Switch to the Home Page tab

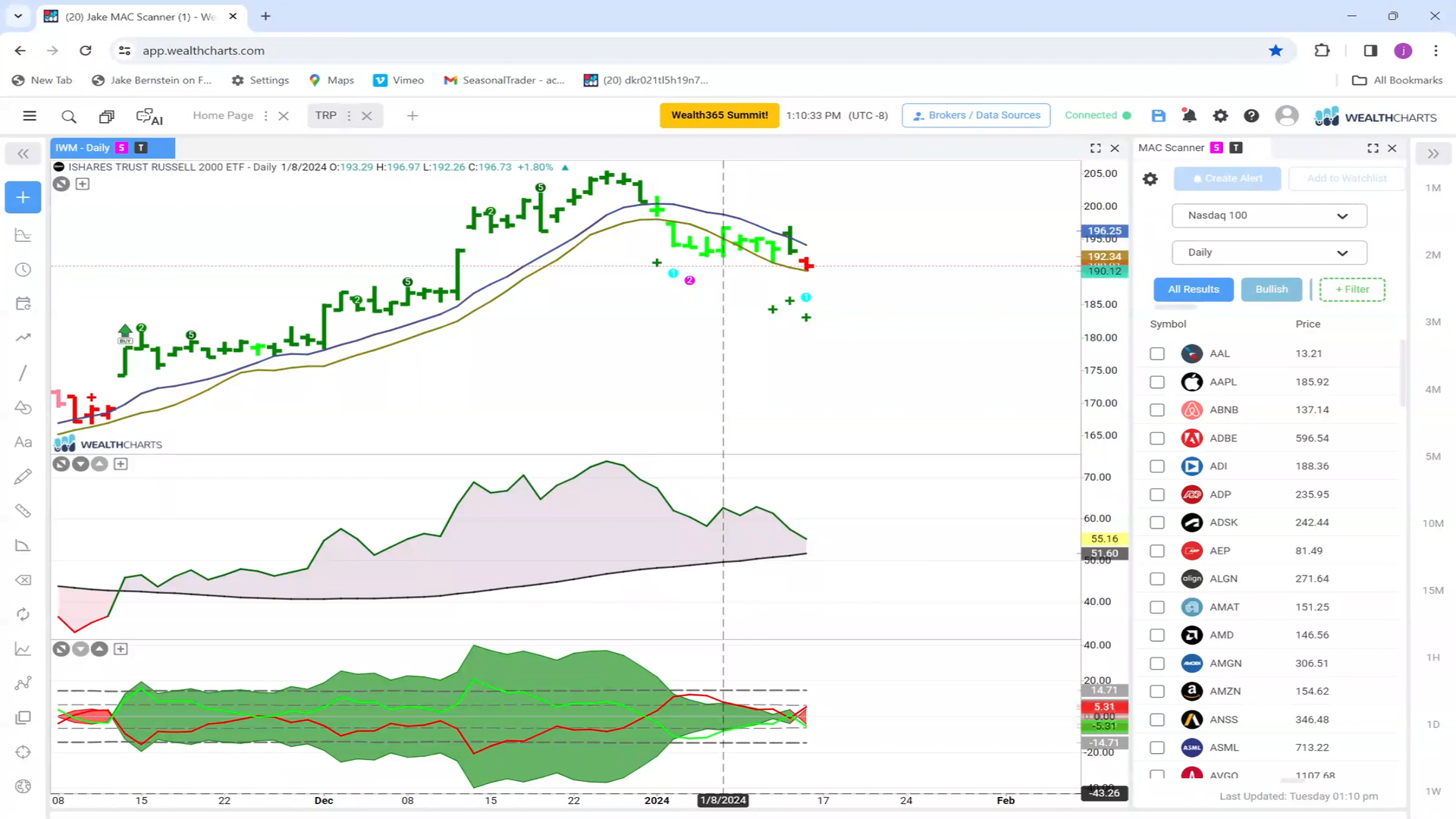[x=223, y=115]
